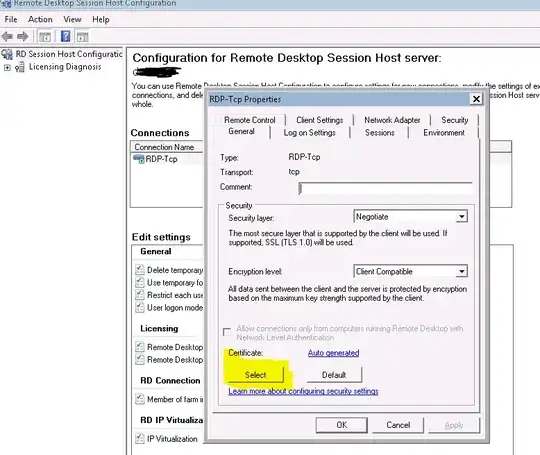Open the View menu
The width and height of the screenshot is (540, 455).
click(72, 19)
